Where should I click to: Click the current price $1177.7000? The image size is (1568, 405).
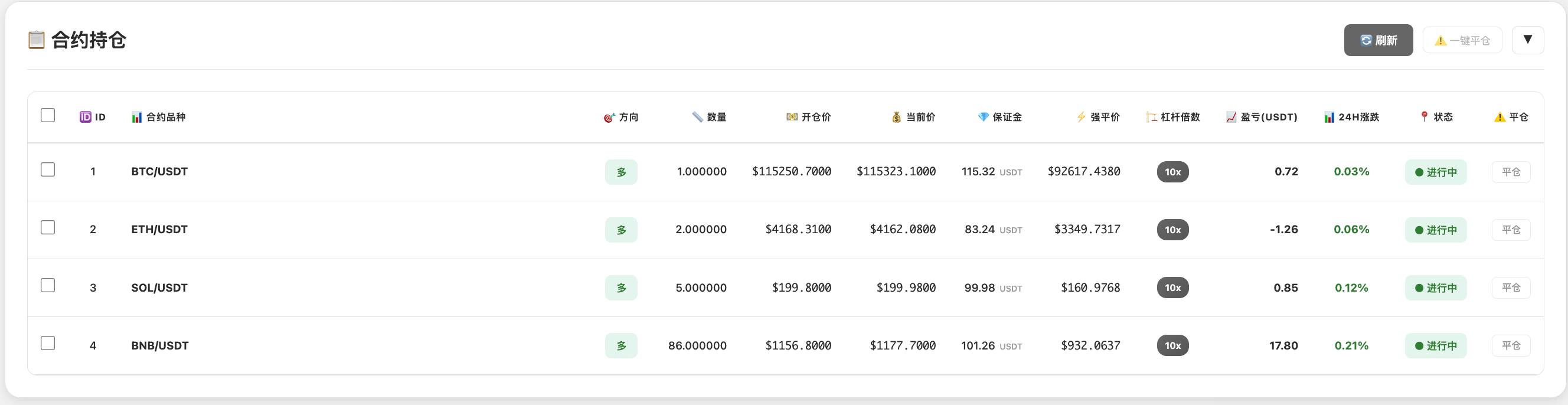(903, 345)
